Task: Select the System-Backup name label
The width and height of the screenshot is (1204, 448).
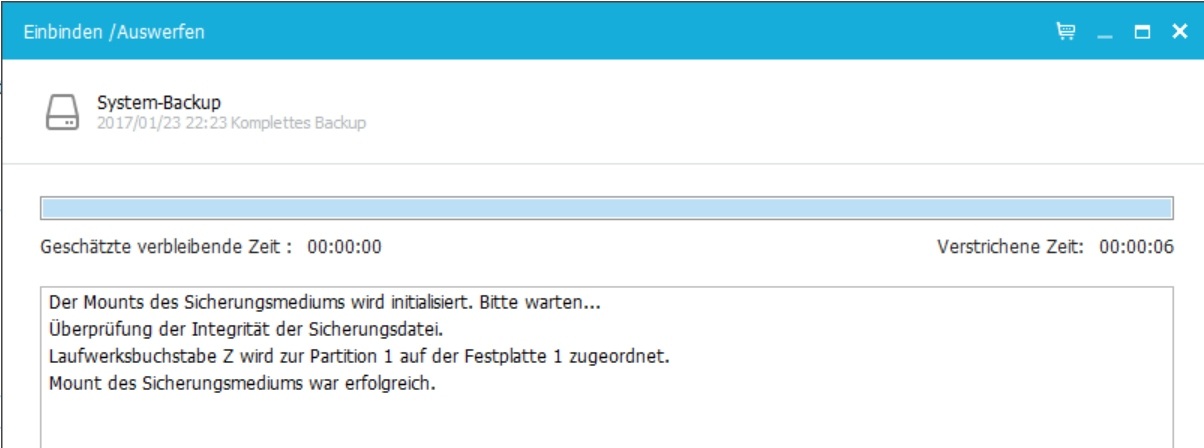Action: [158, 102]
